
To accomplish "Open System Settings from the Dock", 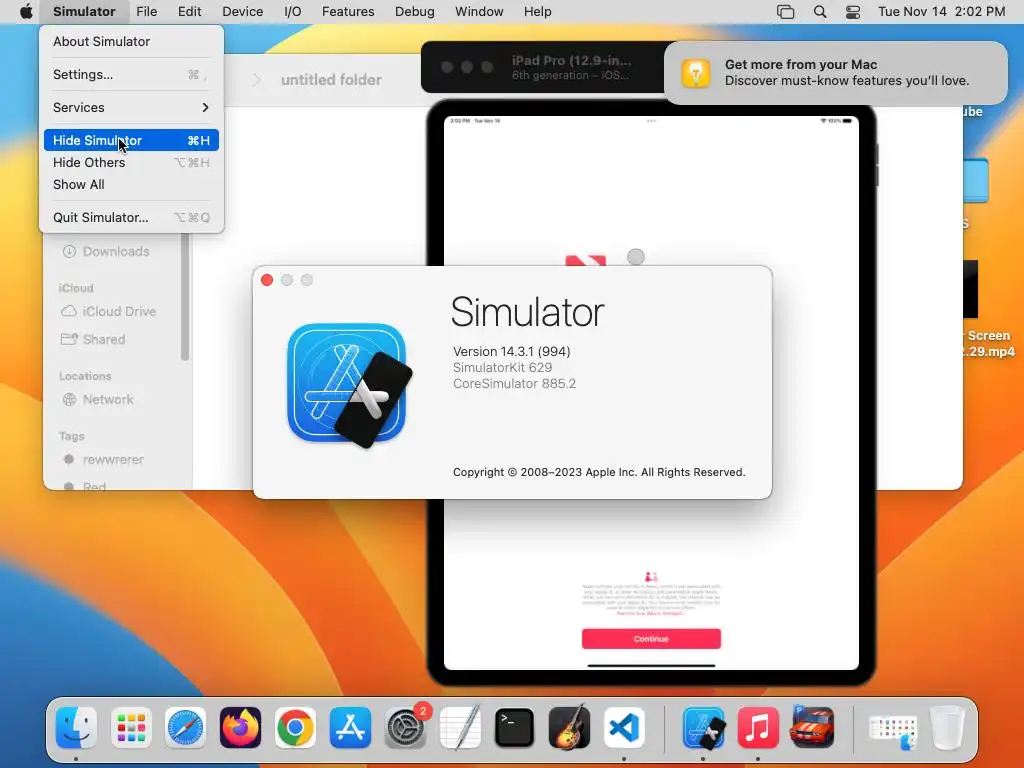I will 405,728.
